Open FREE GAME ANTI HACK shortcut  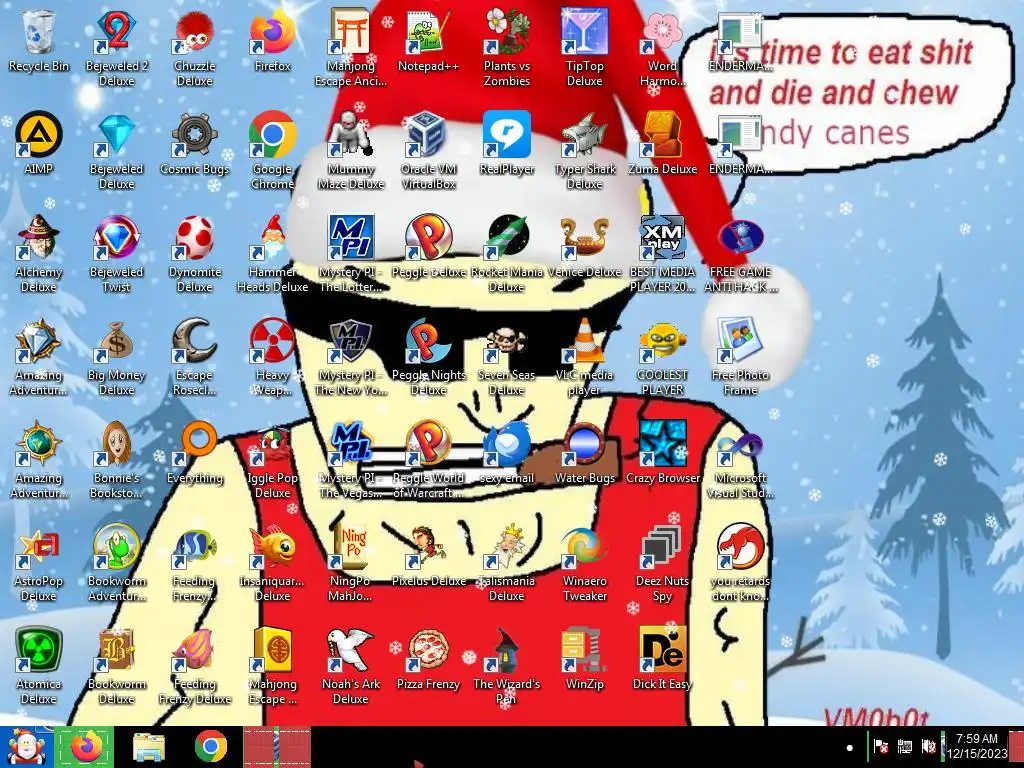pyautogui.click(x=741, y=255)
